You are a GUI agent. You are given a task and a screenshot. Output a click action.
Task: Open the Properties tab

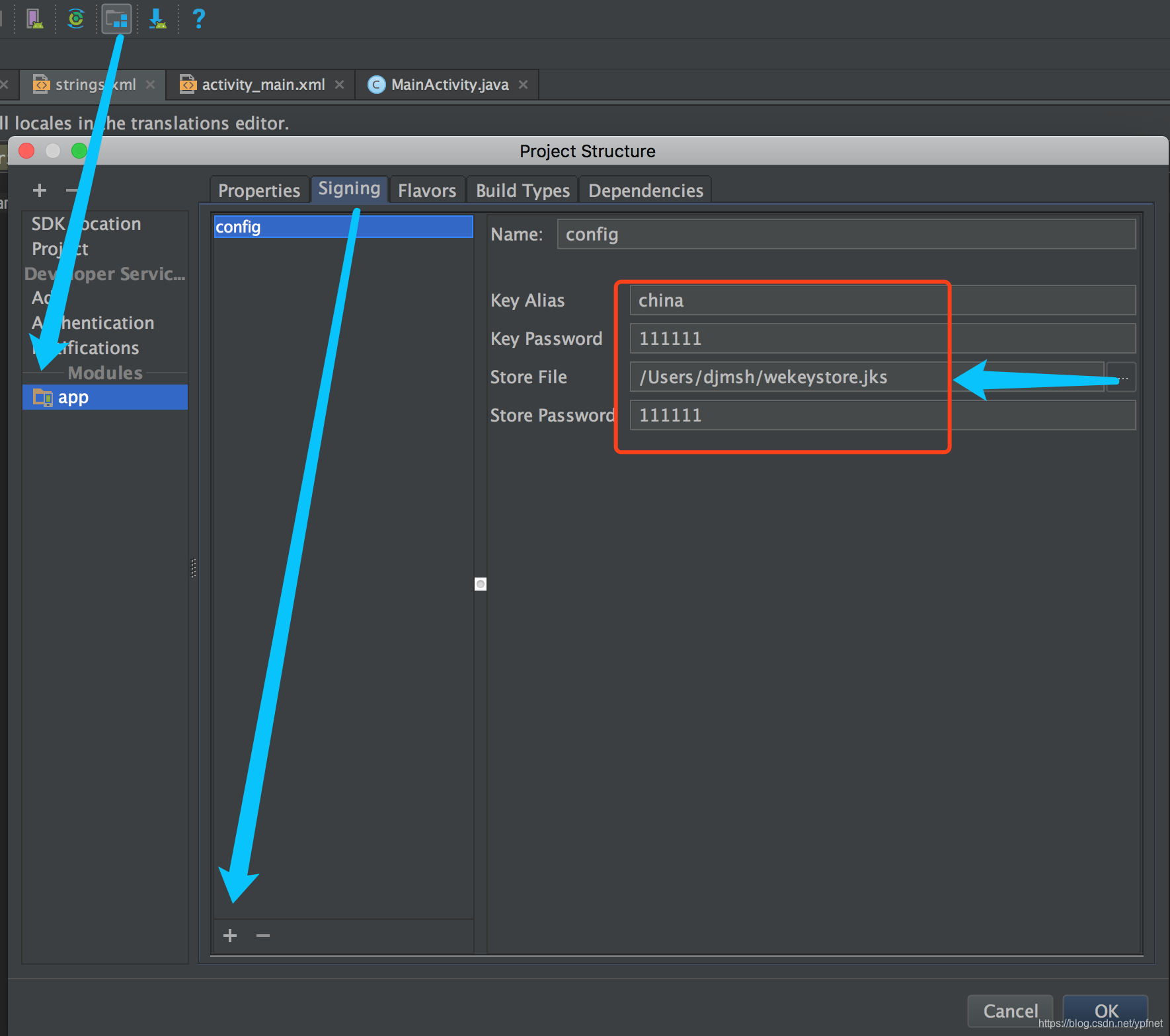click(259, 190)
